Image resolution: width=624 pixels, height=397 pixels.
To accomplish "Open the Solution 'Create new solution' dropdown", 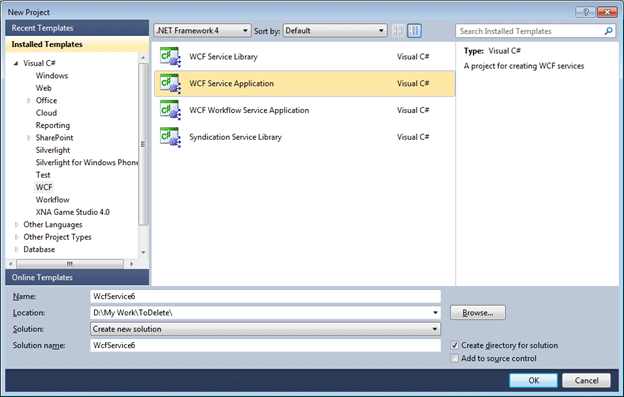I will pyautogui.click(x=265, y=329).
